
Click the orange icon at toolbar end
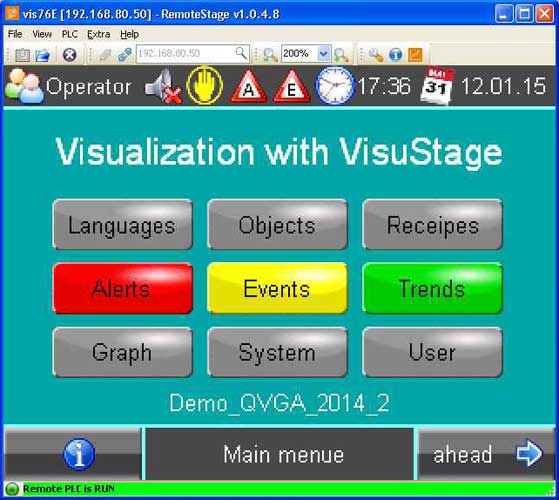coord(415,55)
